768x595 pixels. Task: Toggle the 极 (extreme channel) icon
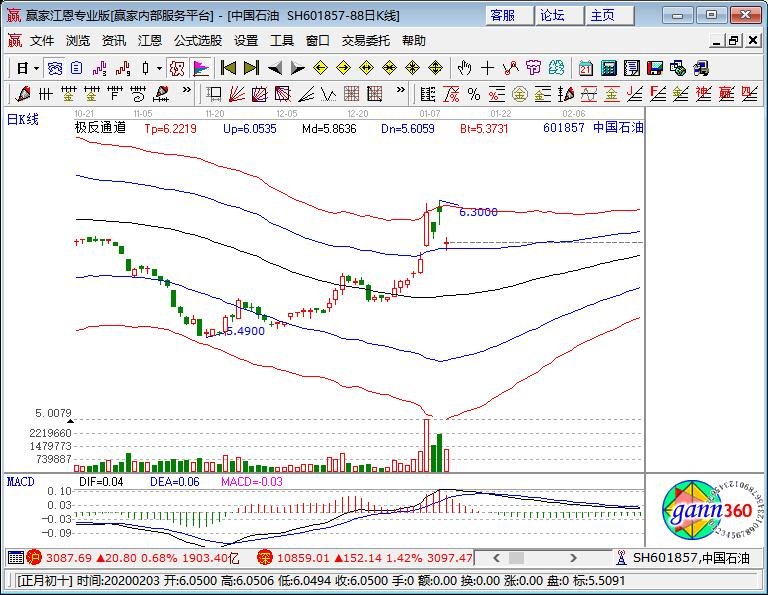tap(177, 68)
